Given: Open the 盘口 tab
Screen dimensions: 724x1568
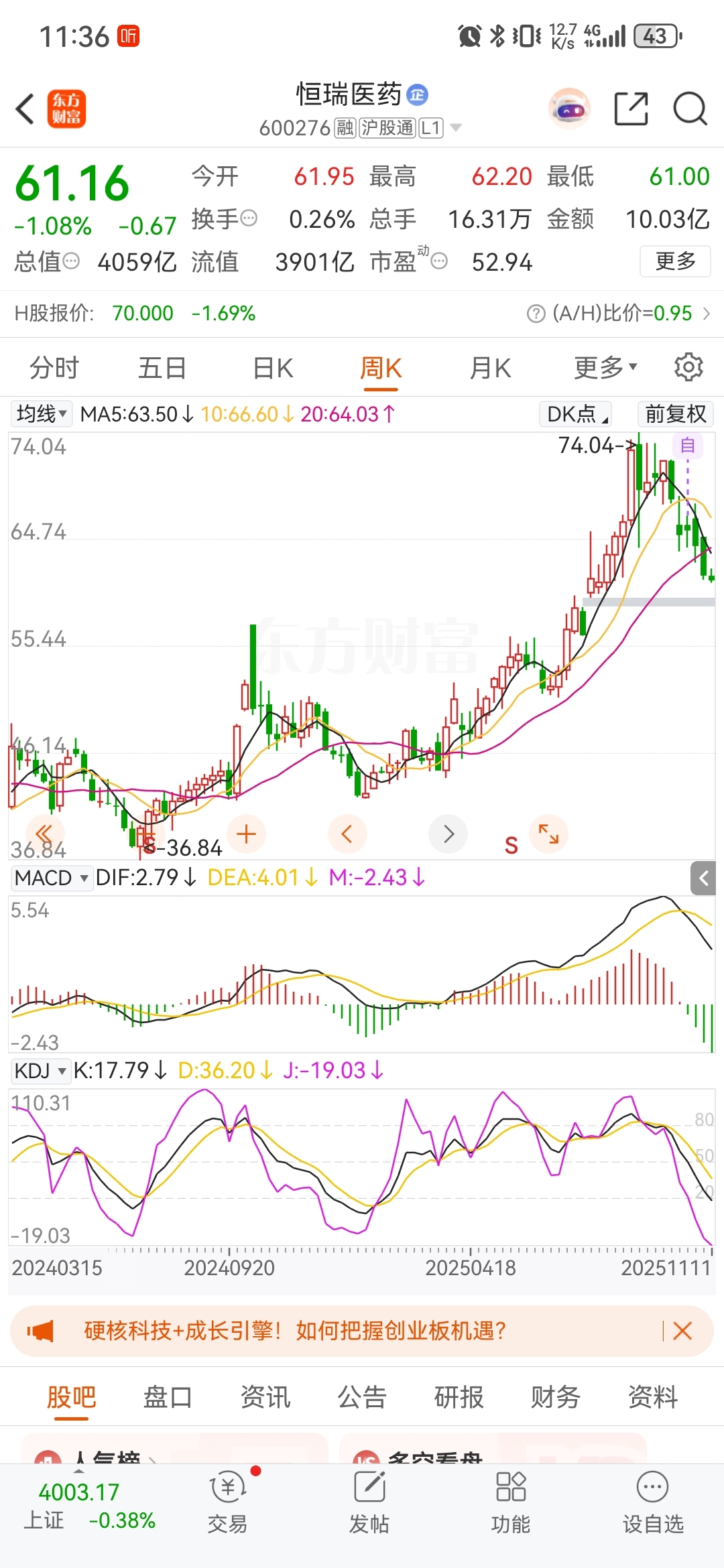Looking at the screenshot, I should (168, 1397).
